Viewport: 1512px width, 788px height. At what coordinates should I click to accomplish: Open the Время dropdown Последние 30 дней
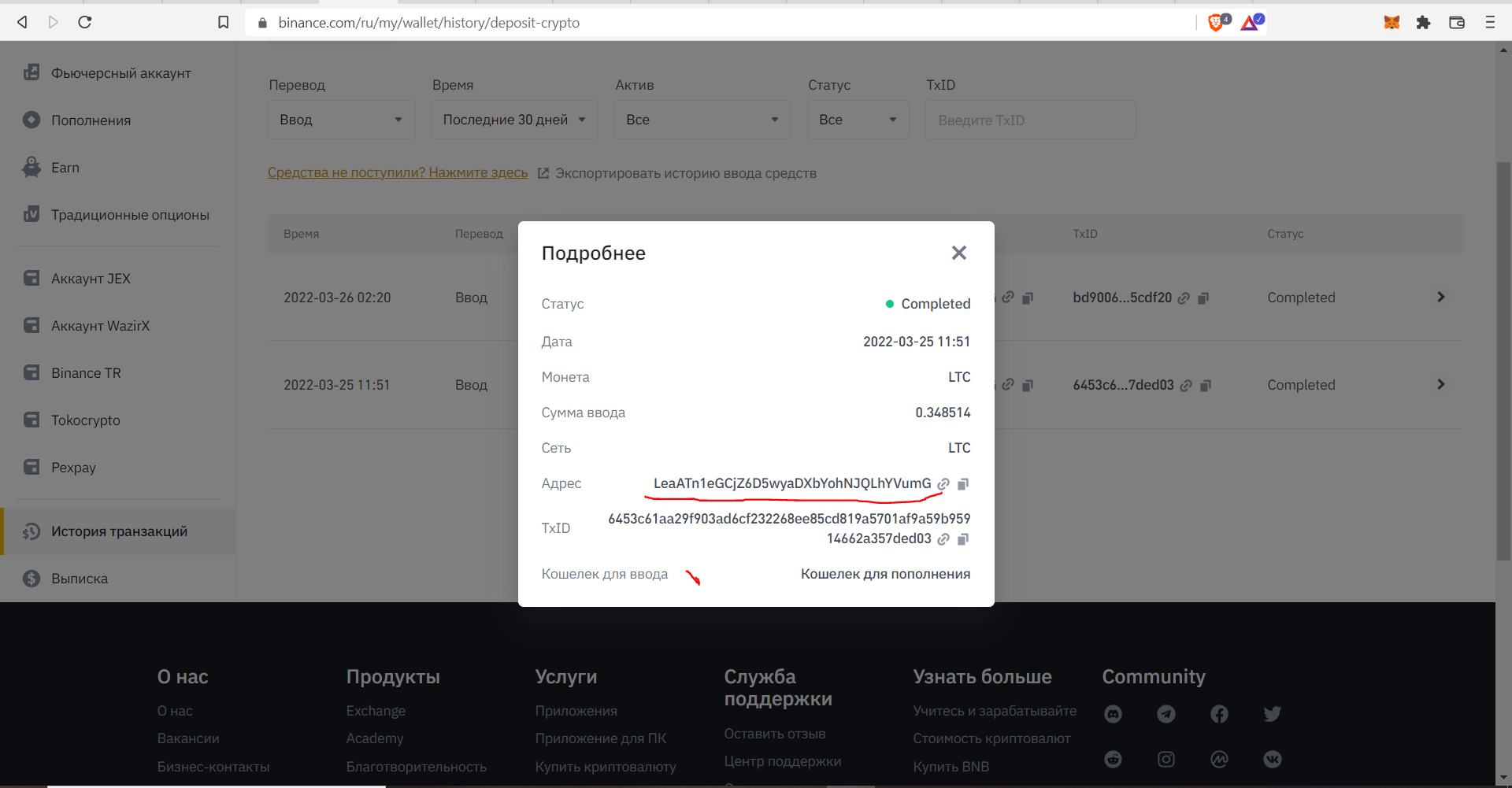(x=514, y=120)
